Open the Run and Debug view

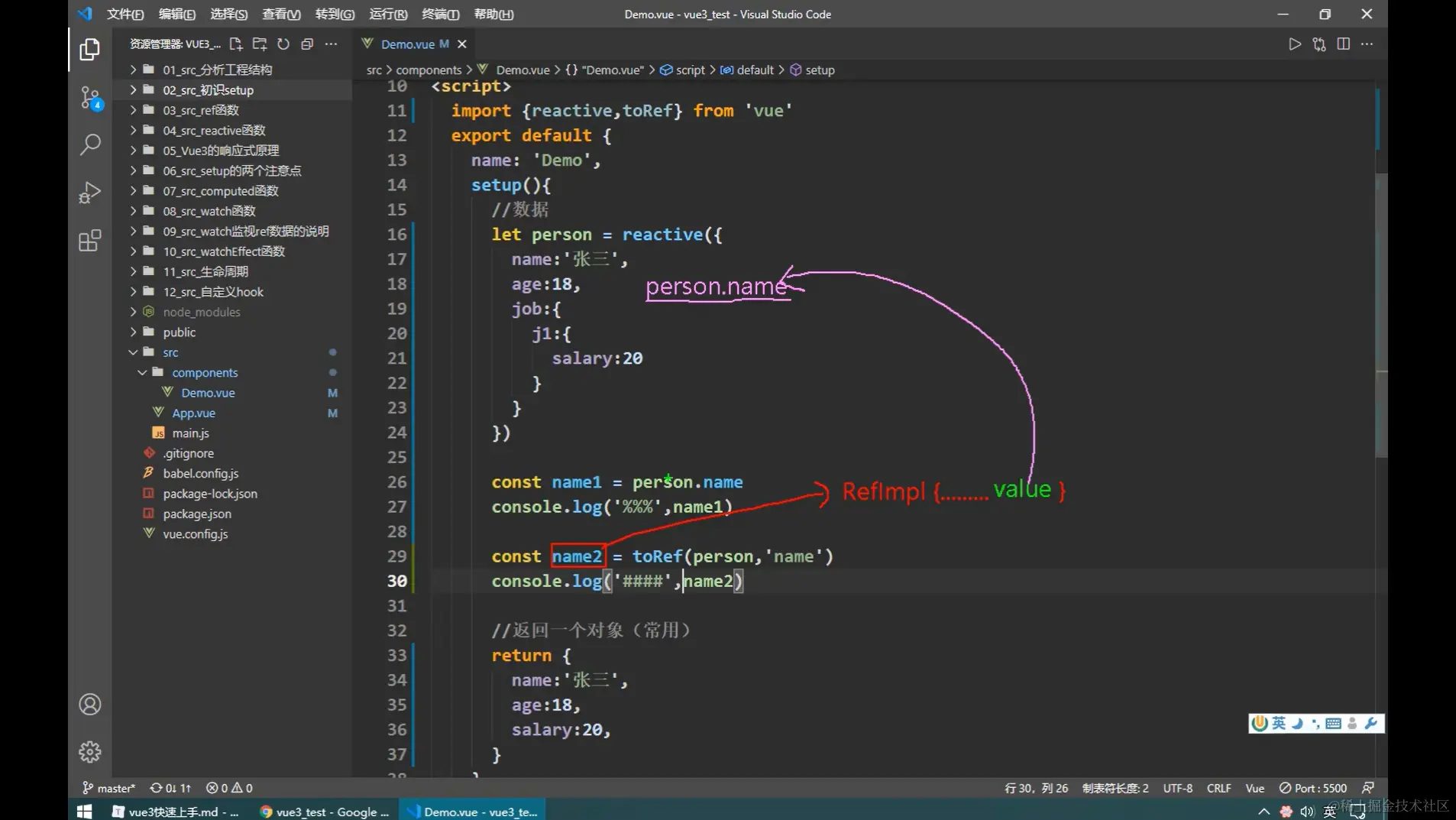tap(90, 193)
